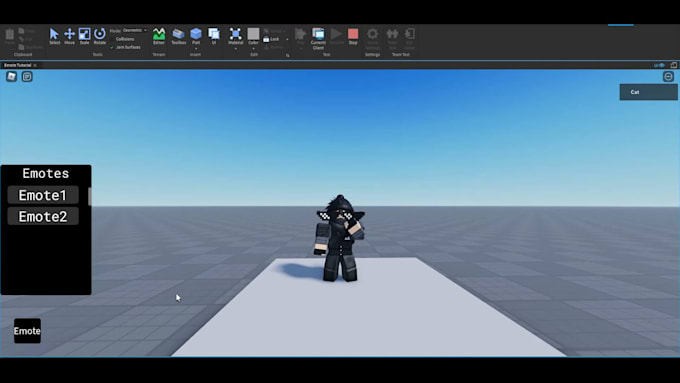Select the Cat player entry
The width and height of the screenshot is (680, 383).
point(648,92)
